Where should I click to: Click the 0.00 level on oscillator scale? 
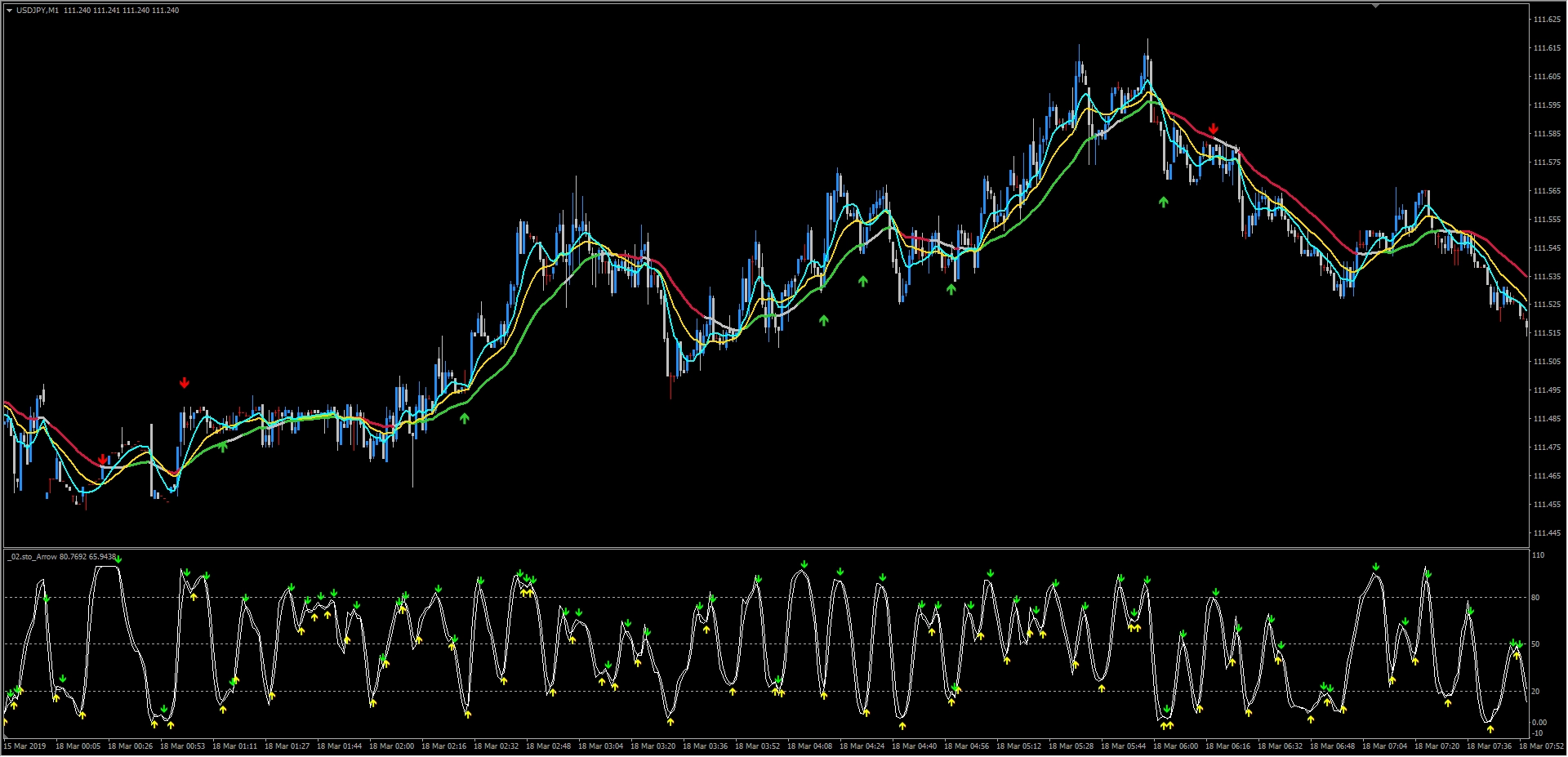(x=1539, y=723)
